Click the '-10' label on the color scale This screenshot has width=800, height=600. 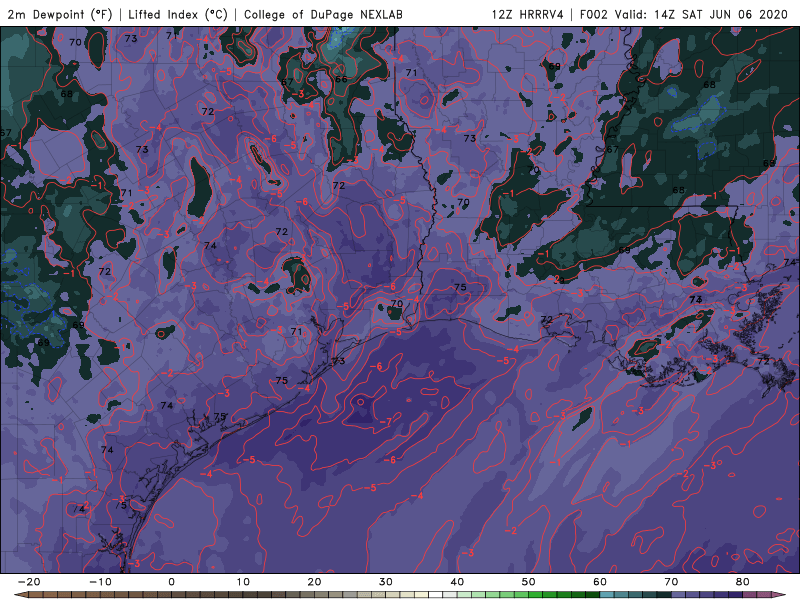[x=100, y=582]
